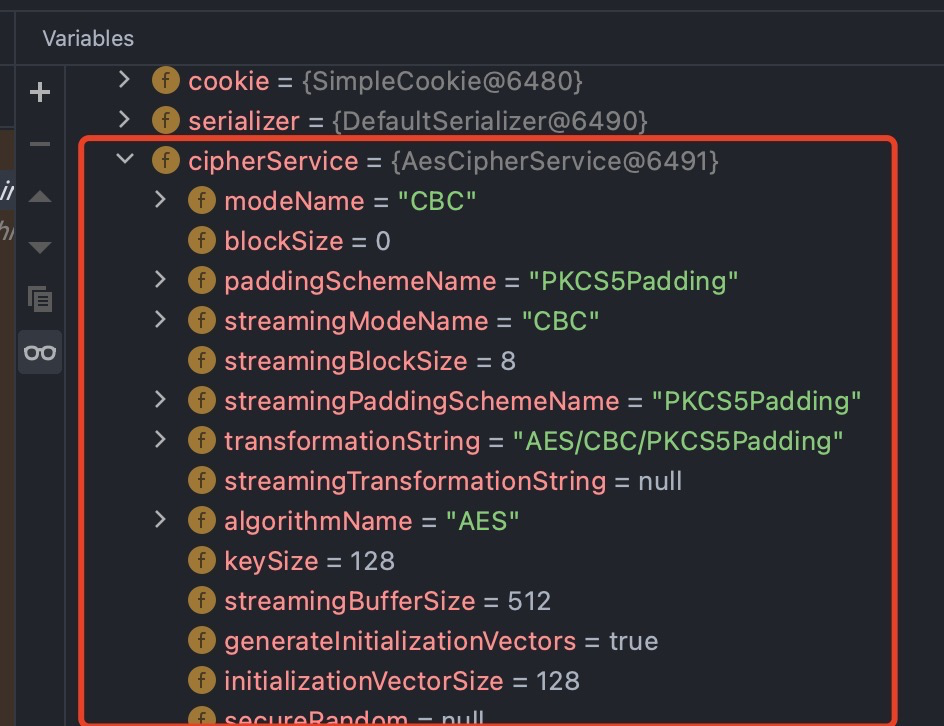This screenshot has width=944, height=726.
Task: Expand the algorithmName field
Action: click(x=160, y=520)
